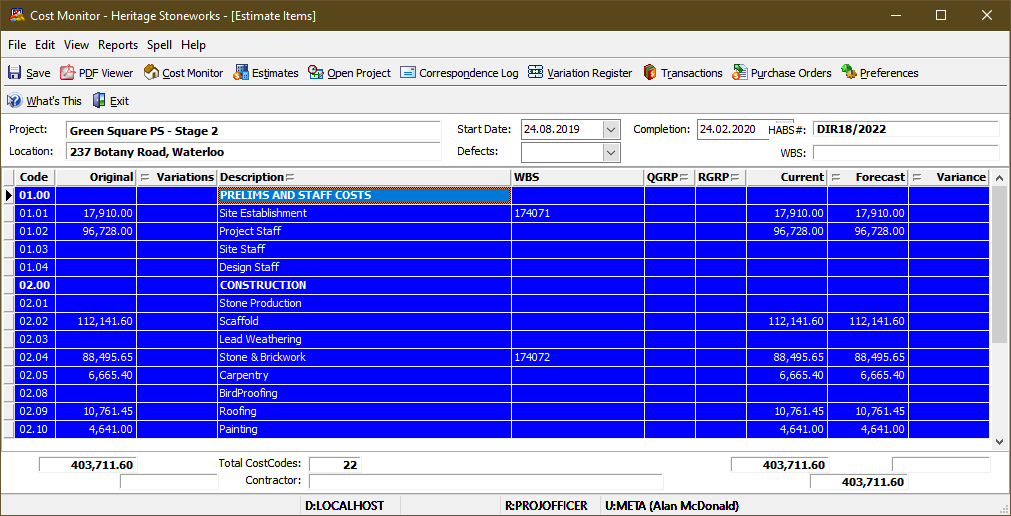Click the Exit toolbar icon
Screen dimensions: 1011x516
coord(99,101)
